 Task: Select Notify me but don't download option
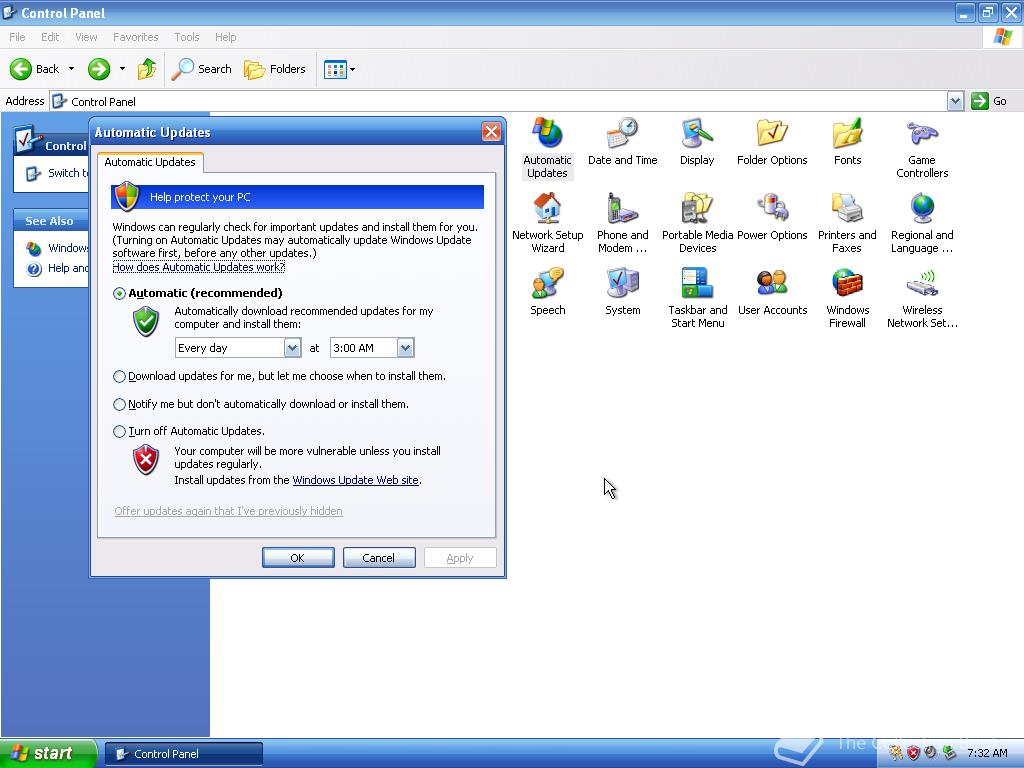pos(119,405)
